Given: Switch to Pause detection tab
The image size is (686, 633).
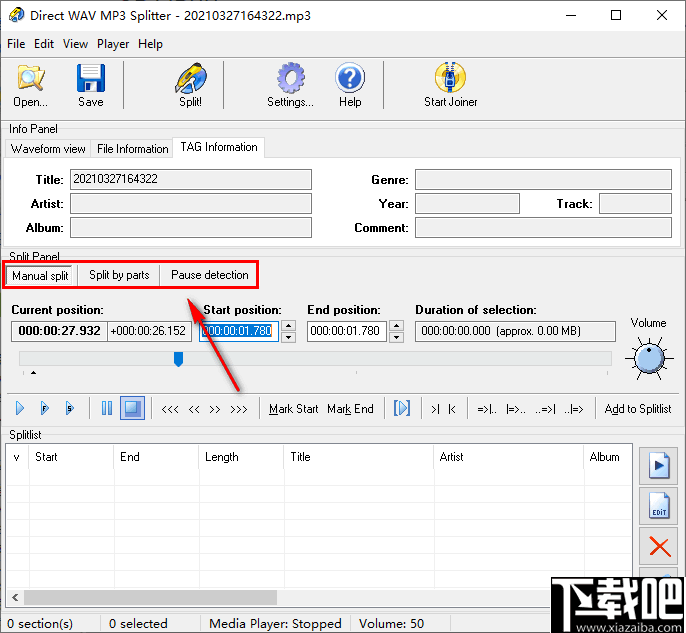Looking at the screenshot, I should pos(210,275).
